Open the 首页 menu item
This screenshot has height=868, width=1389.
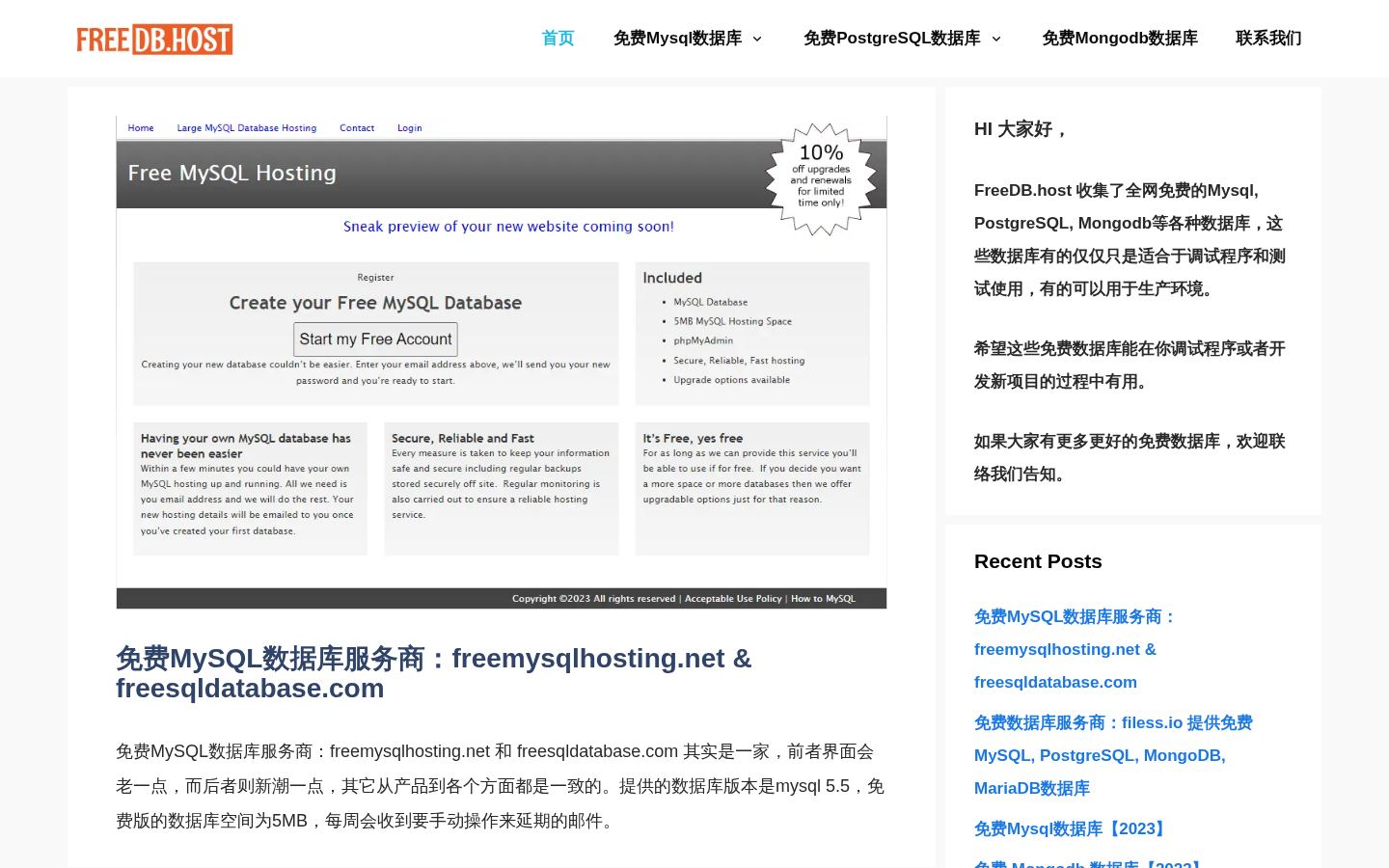tap(558, 39)
